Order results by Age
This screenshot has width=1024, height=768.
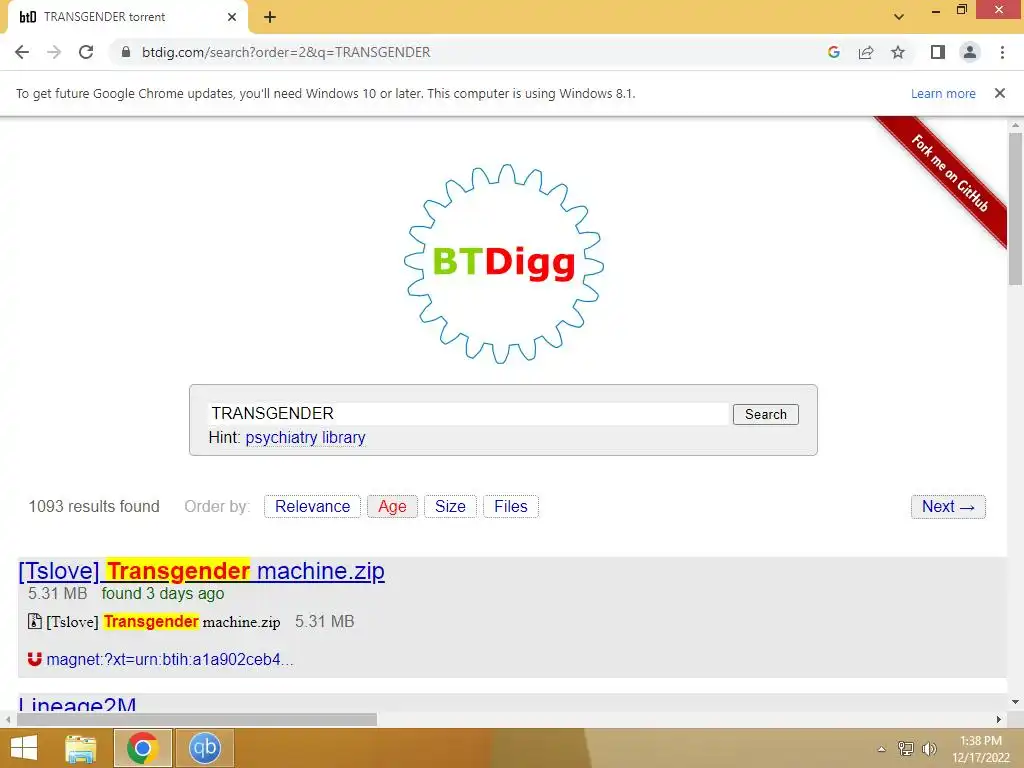[392, 506]
